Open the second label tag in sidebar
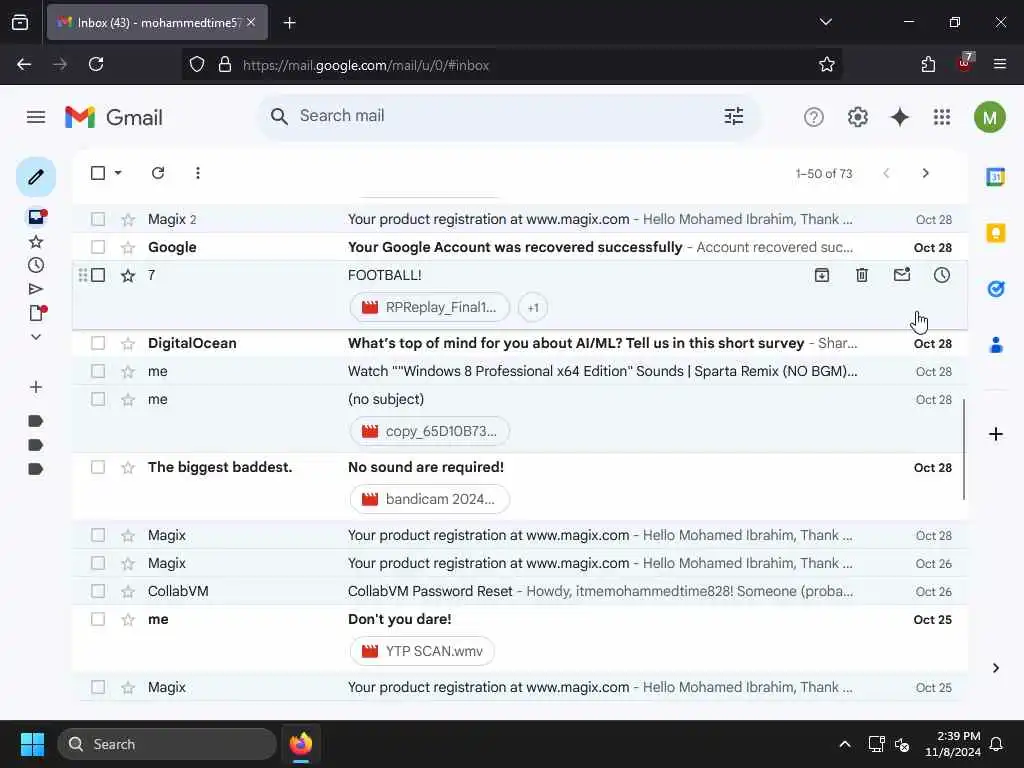The image size is (1024, 768). click(36, 445)
